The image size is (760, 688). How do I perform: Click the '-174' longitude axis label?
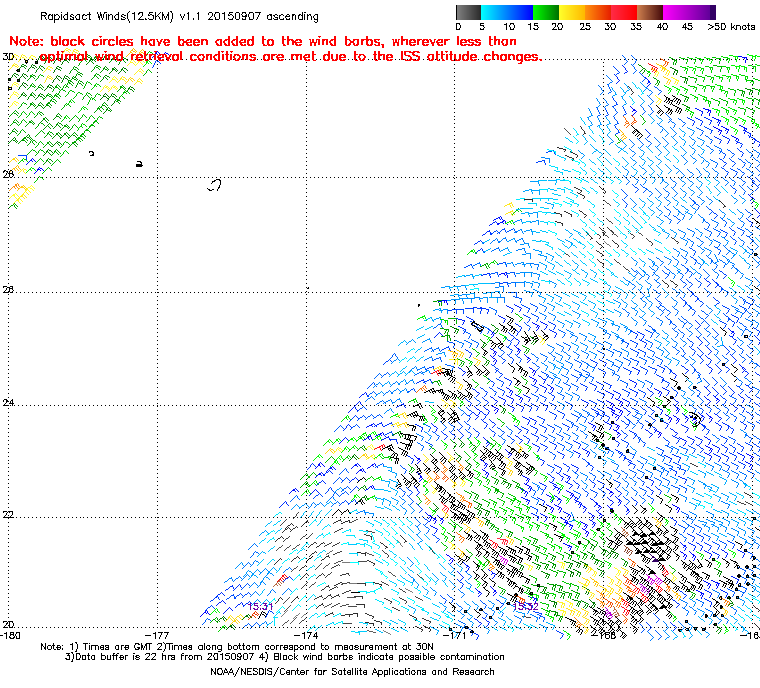point(306,635)
